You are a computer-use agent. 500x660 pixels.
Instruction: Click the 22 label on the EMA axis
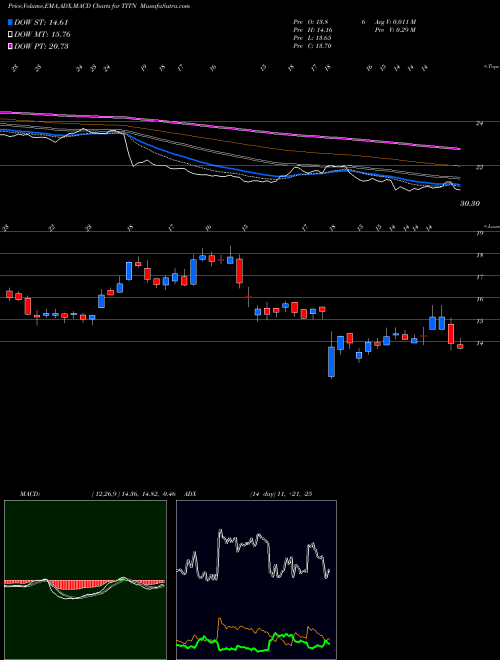coord(479,168)
